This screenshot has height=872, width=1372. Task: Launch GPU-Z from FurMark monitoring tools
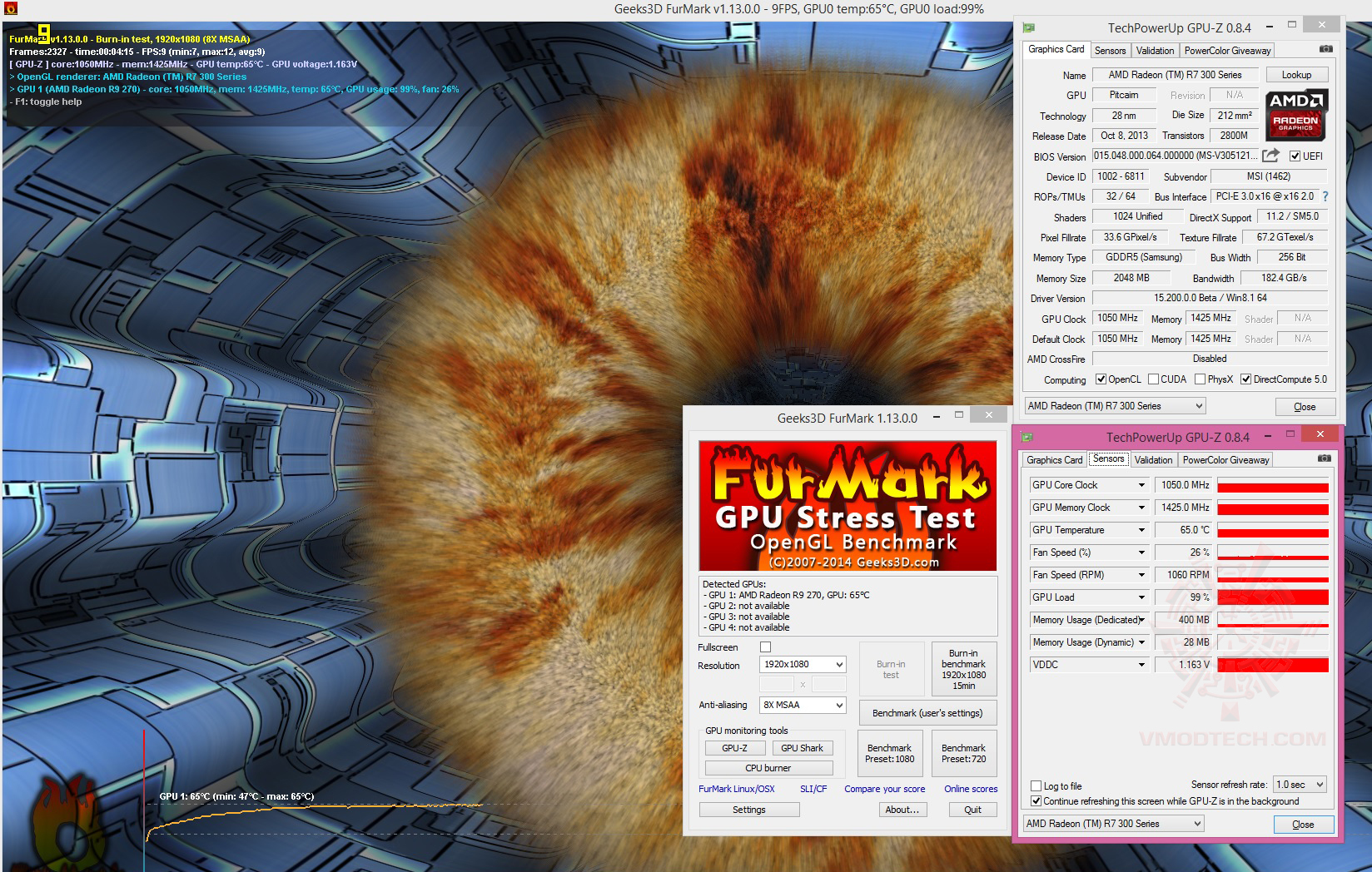click(x=734, y=748)
